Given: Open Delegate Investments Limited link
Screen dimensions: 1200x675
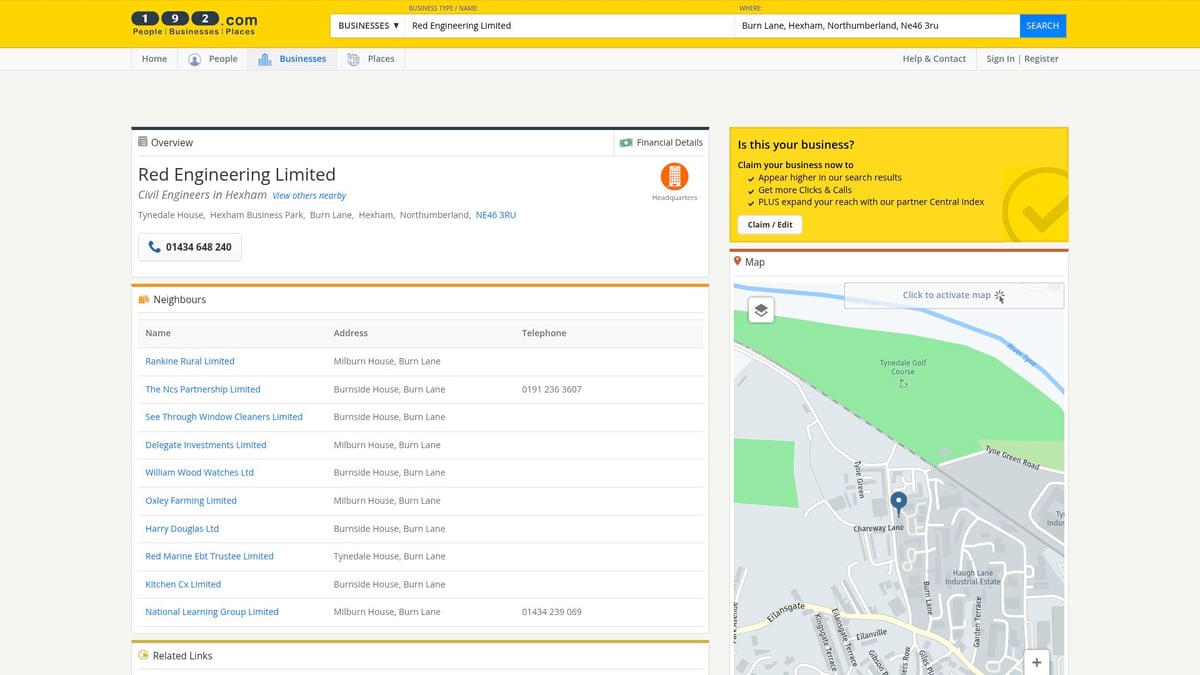Looking at the screenshot, I should click(206, 445).
